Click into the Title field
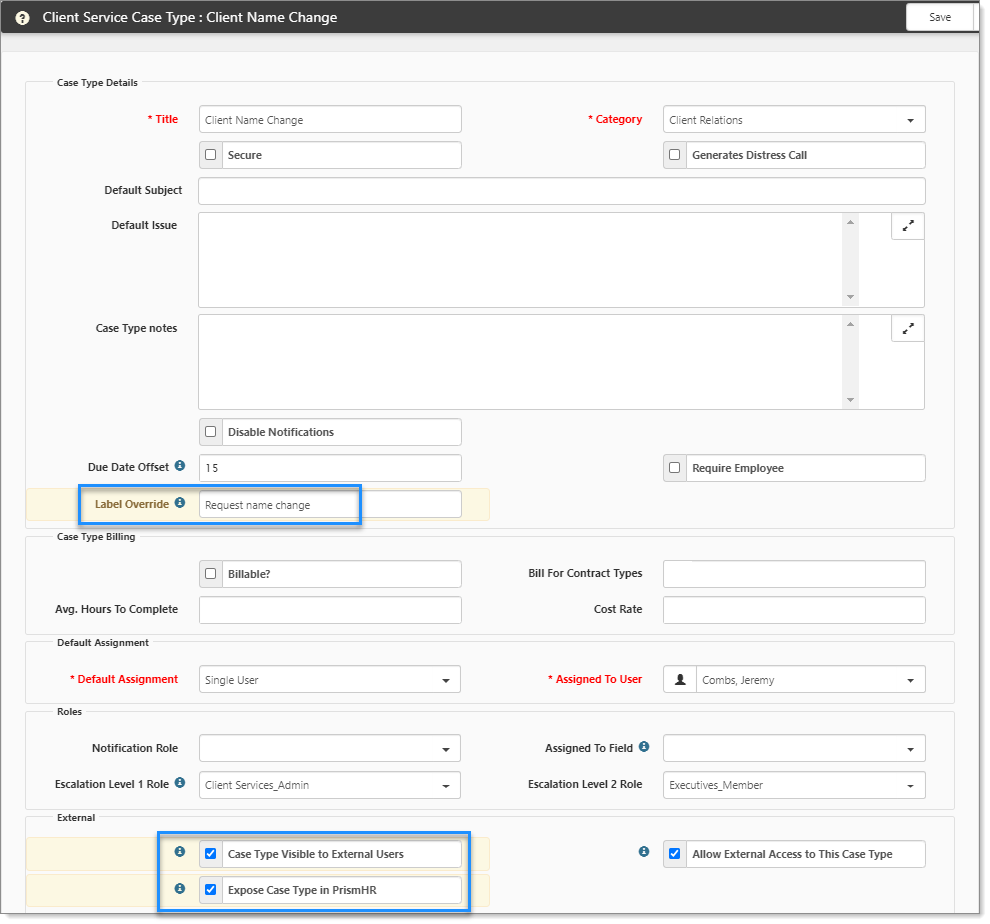990x924 pixels. click(330, 119)
